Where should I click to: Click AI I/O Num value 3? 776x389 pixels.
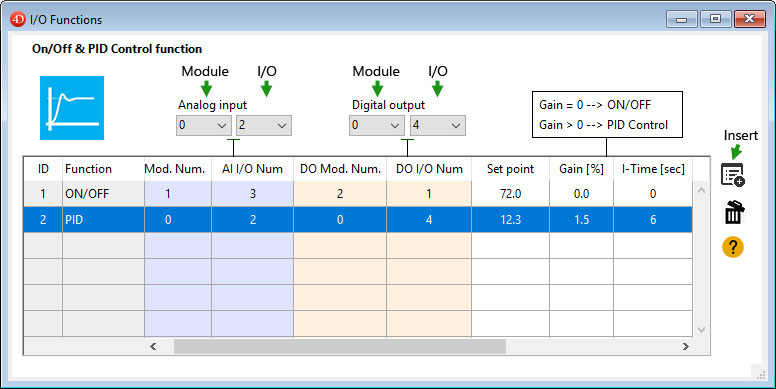pyautogui.click(x=252, y=194)
